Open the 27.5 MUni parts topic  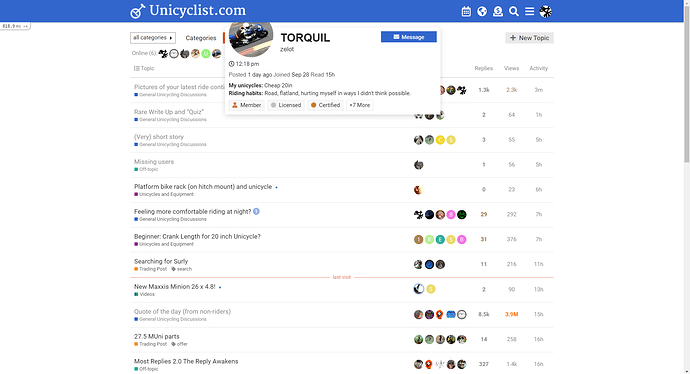coord(157,337)
